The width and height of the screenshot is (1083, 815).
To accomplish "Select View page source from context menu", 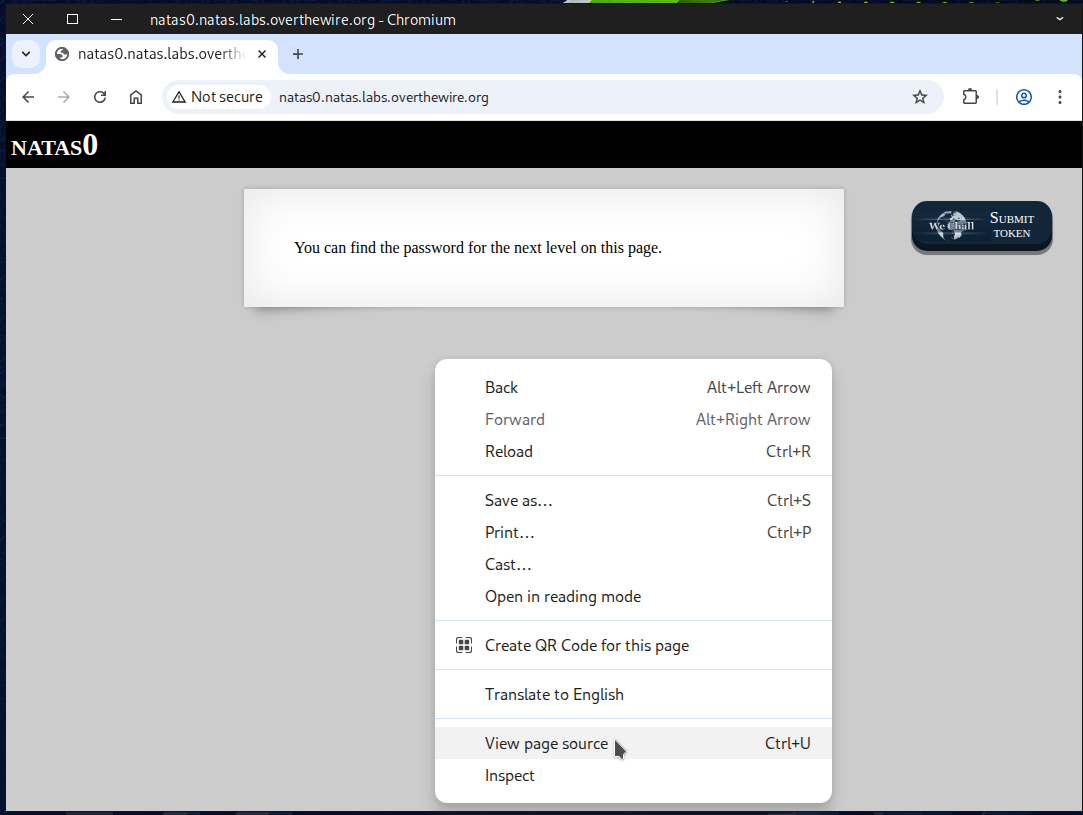I will tap(546, 743).
